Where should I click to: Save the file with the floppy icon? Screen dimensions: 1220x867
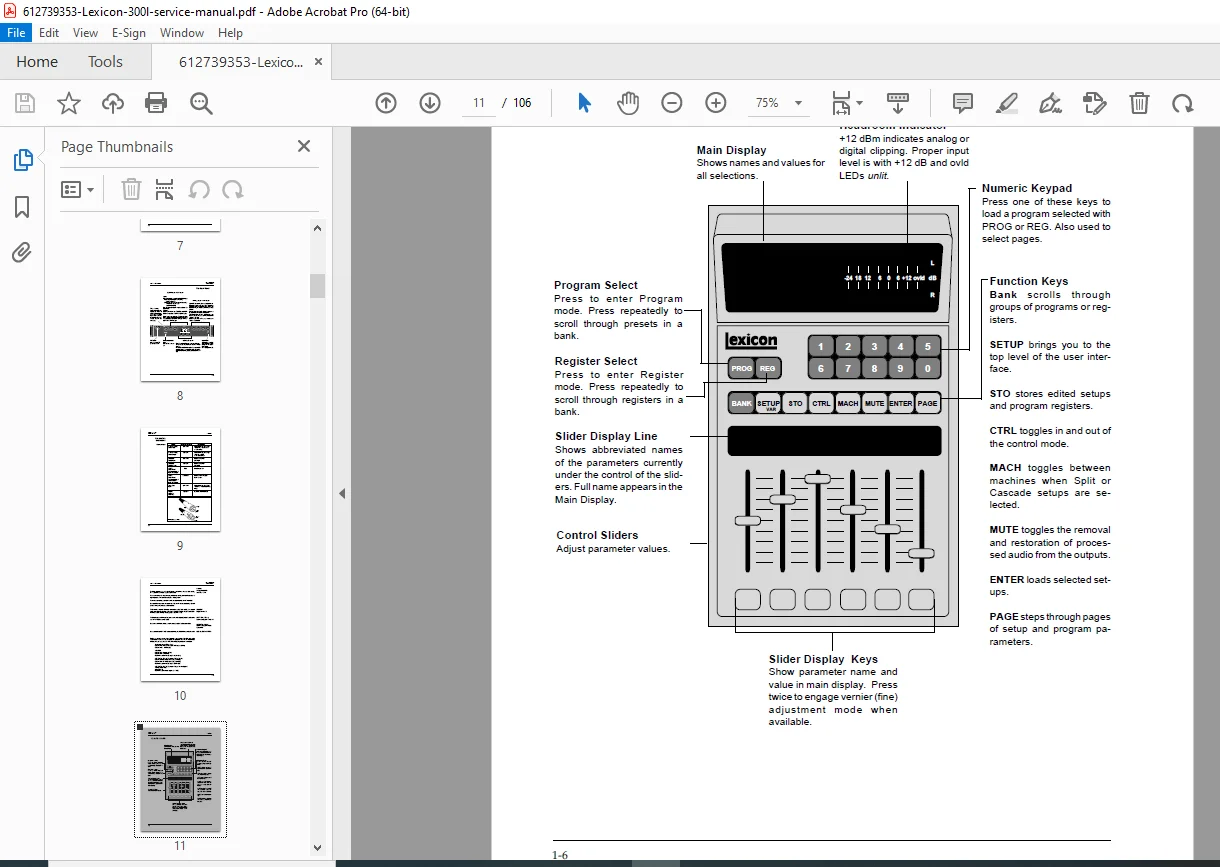pyautogui.click(x=25, y=103)
